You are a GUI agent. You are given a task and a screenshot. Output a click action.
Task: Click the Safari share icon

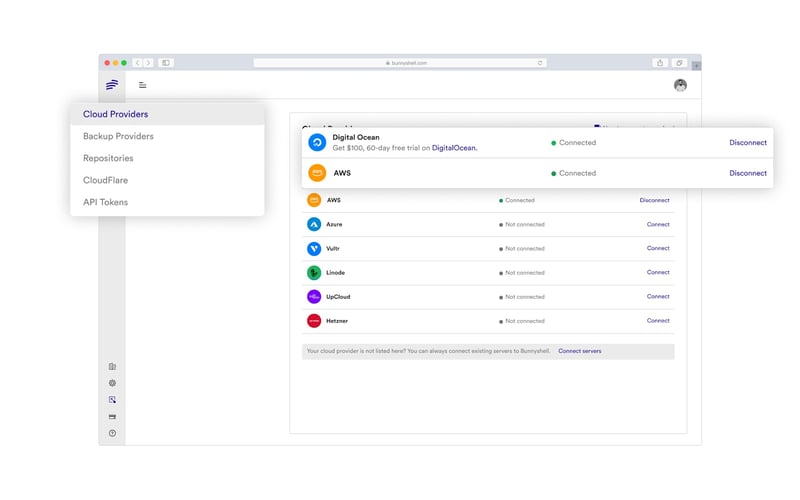click(x=660, y=63)
